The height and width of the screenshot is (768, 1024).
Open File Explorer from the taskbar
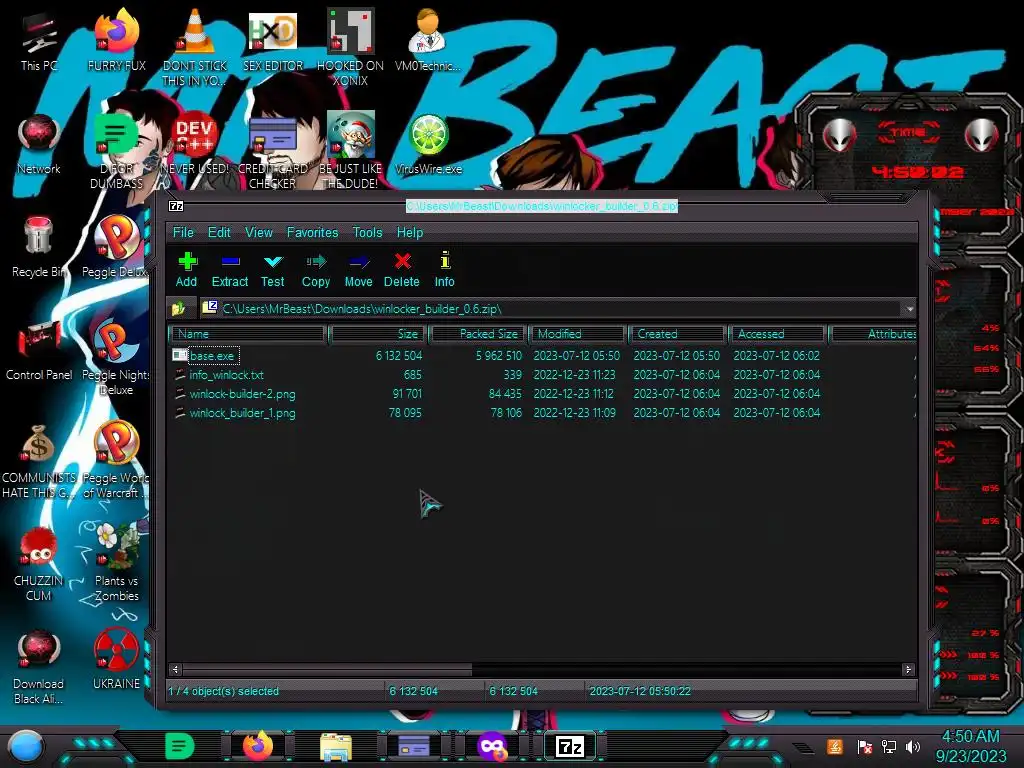click(336, 746)
